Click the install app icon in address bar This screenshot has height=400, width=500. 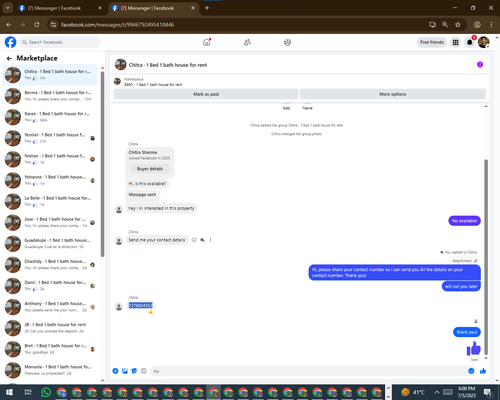433,25
